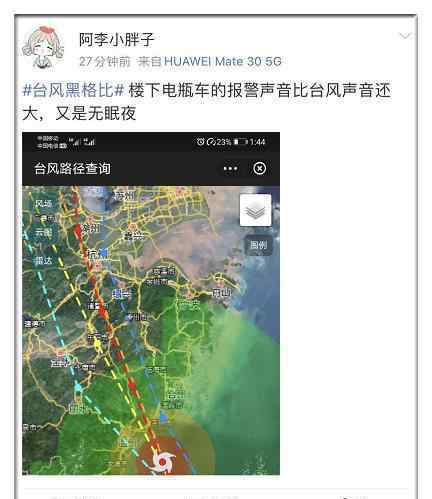The width and height of the screenshot is (432, 499).
Task: Toggle the 云图 cloud map overlay
Action: click(44, 232)
